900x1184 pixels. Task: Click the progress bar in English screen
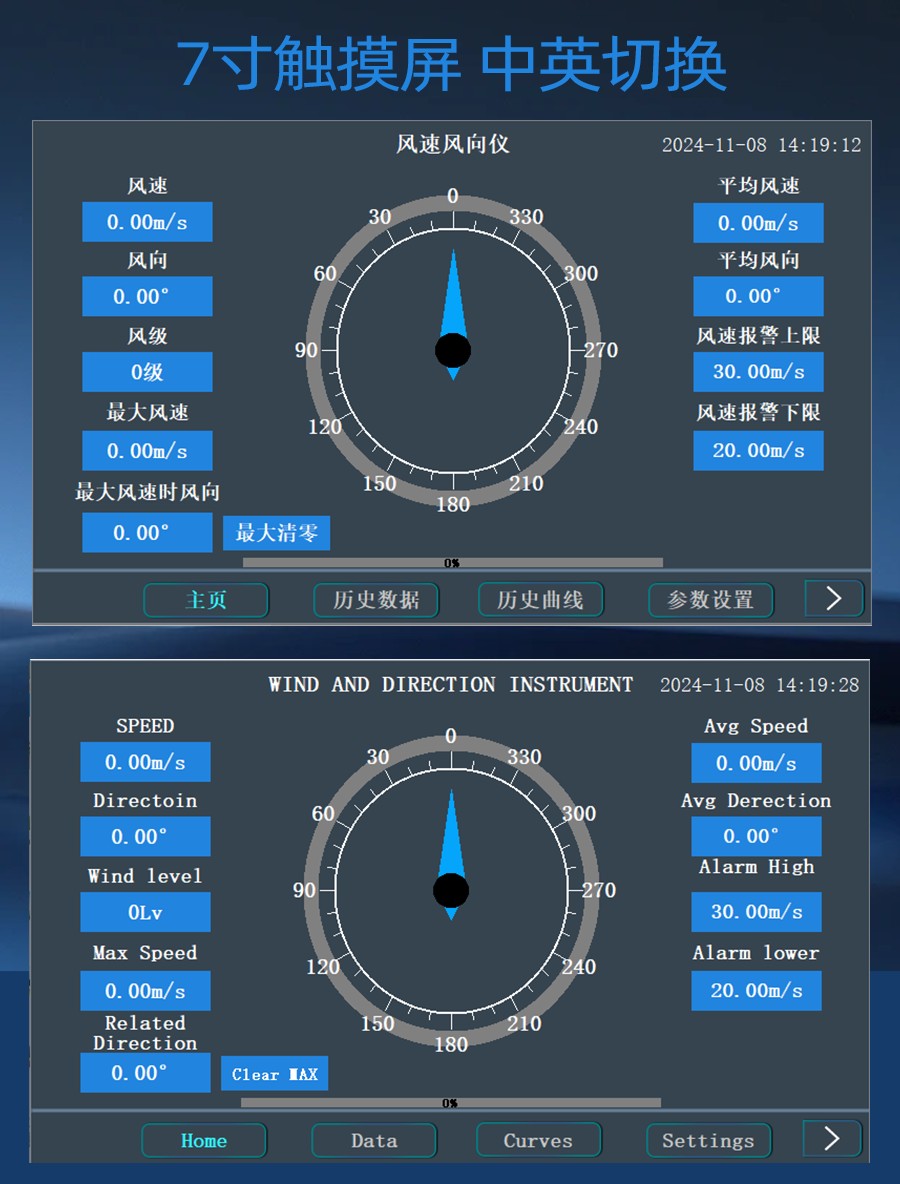coord(451,1102)
